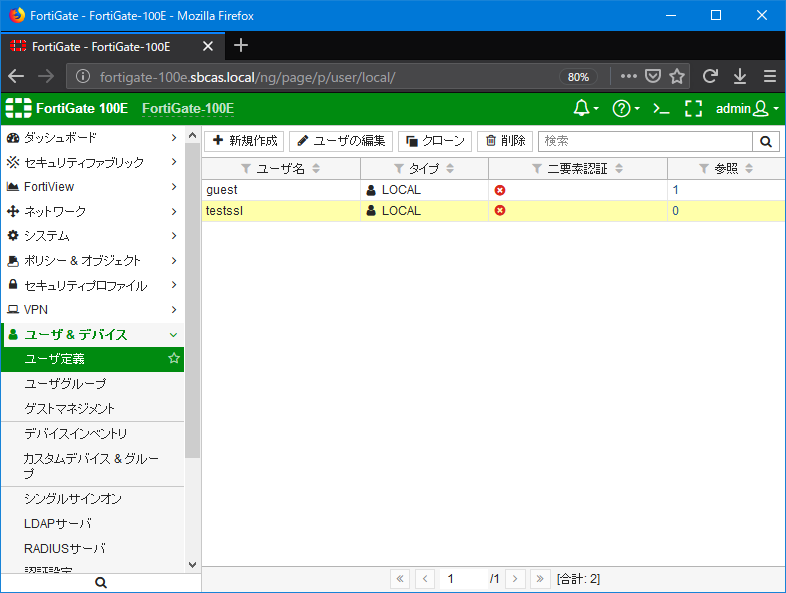
Task: Expand the ダッシュボード menu
Action: click(x=93, y=137)
